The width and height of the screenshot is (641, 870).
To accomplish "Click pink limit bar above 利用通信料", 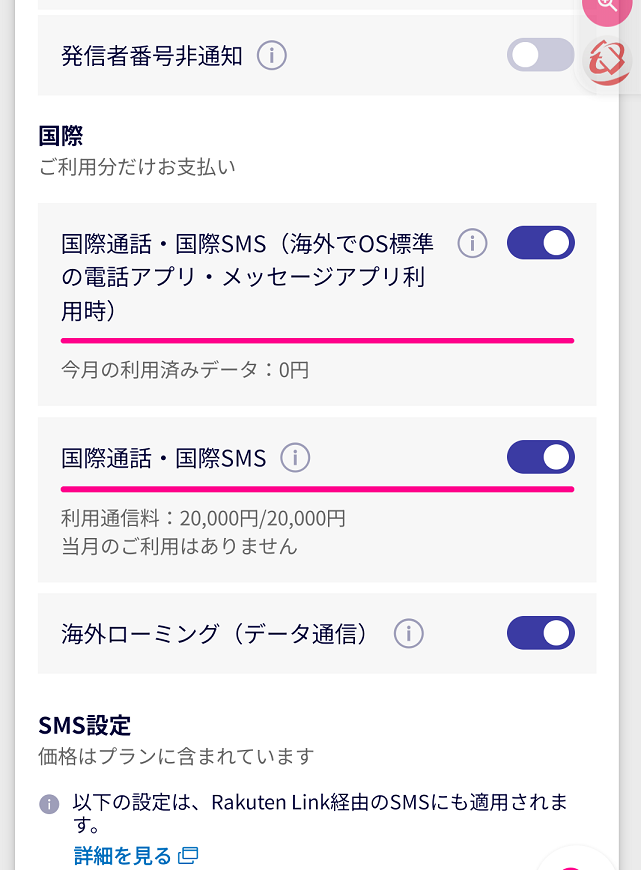I will click(x=317, y=489).
